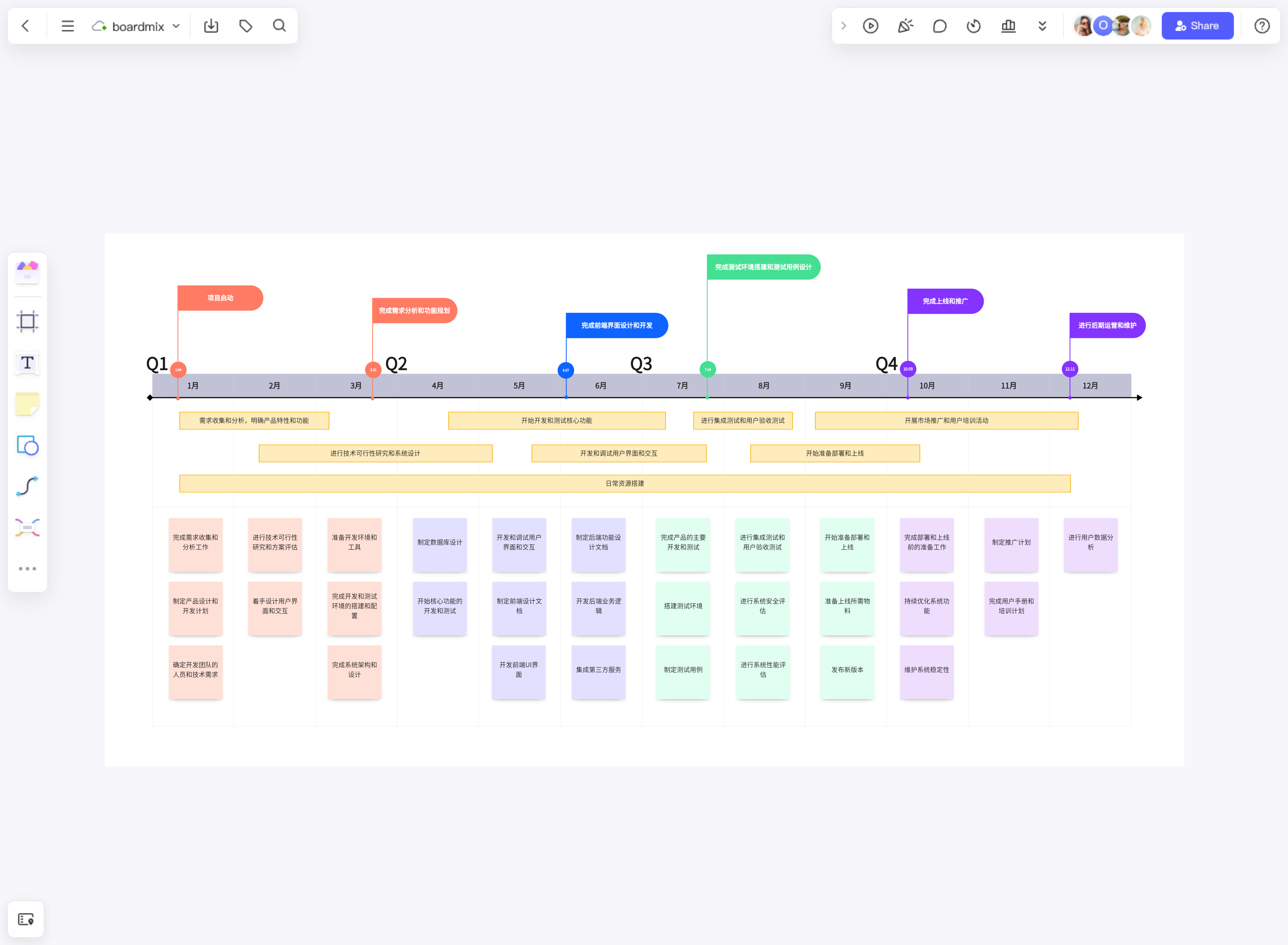
Task: Open the templates library icon
Action: click(x=27, y=272)
